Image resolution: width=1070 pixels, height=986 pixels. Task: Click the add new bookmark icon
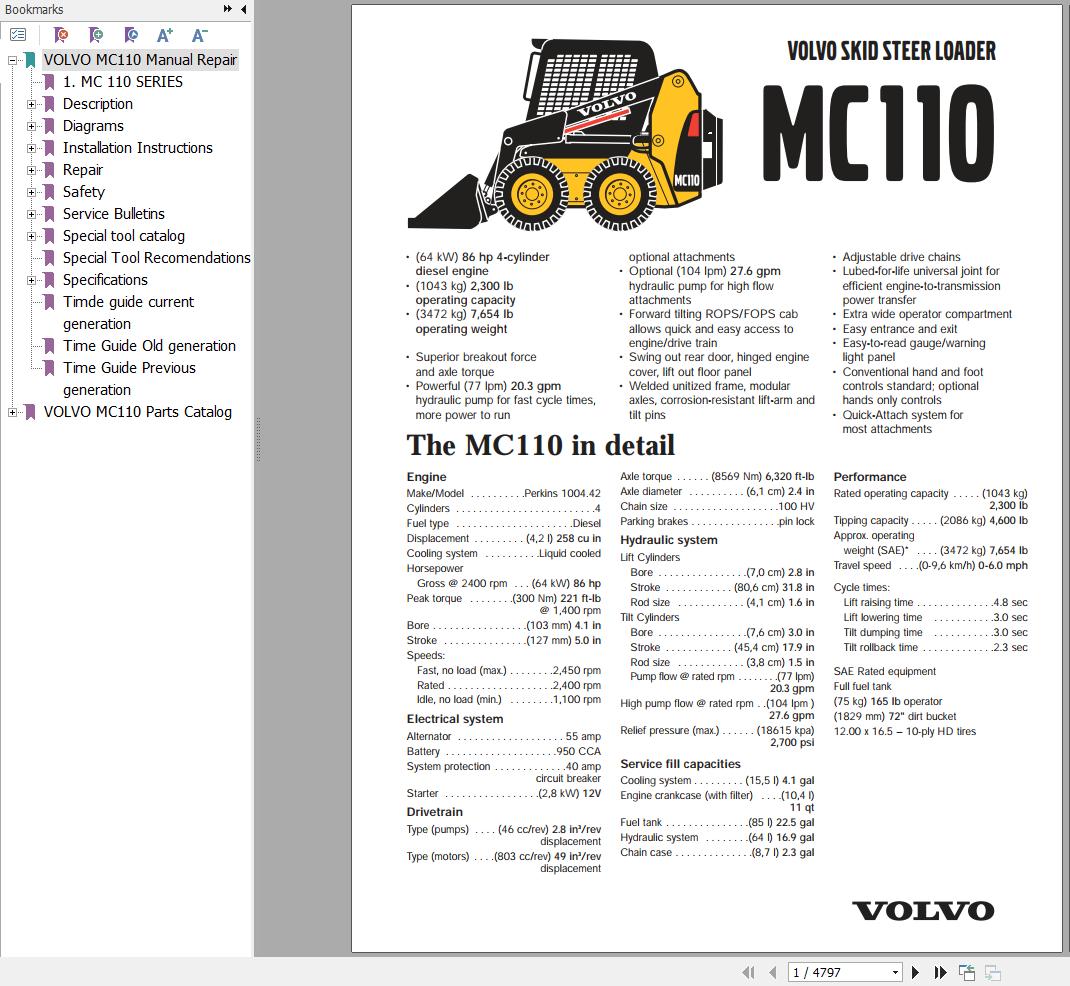(x=96, y=35)
